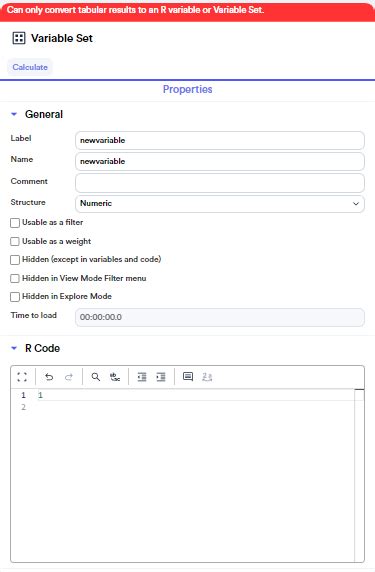Viewport: 375px width, 572px height.
Task: Tick Hidden in Explore Mode checkbox
Action: (15, 297)
